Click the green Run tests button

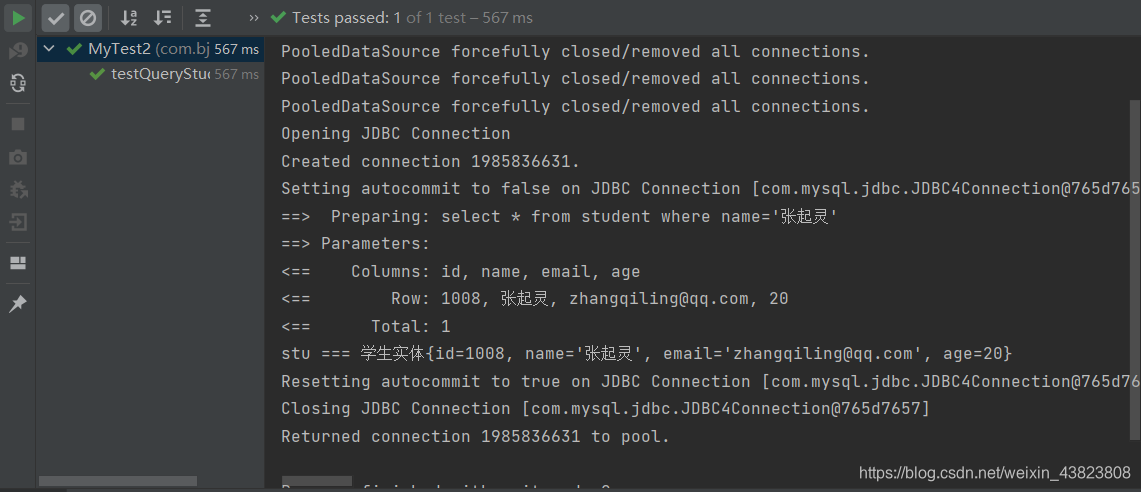[x=18, y=17]
